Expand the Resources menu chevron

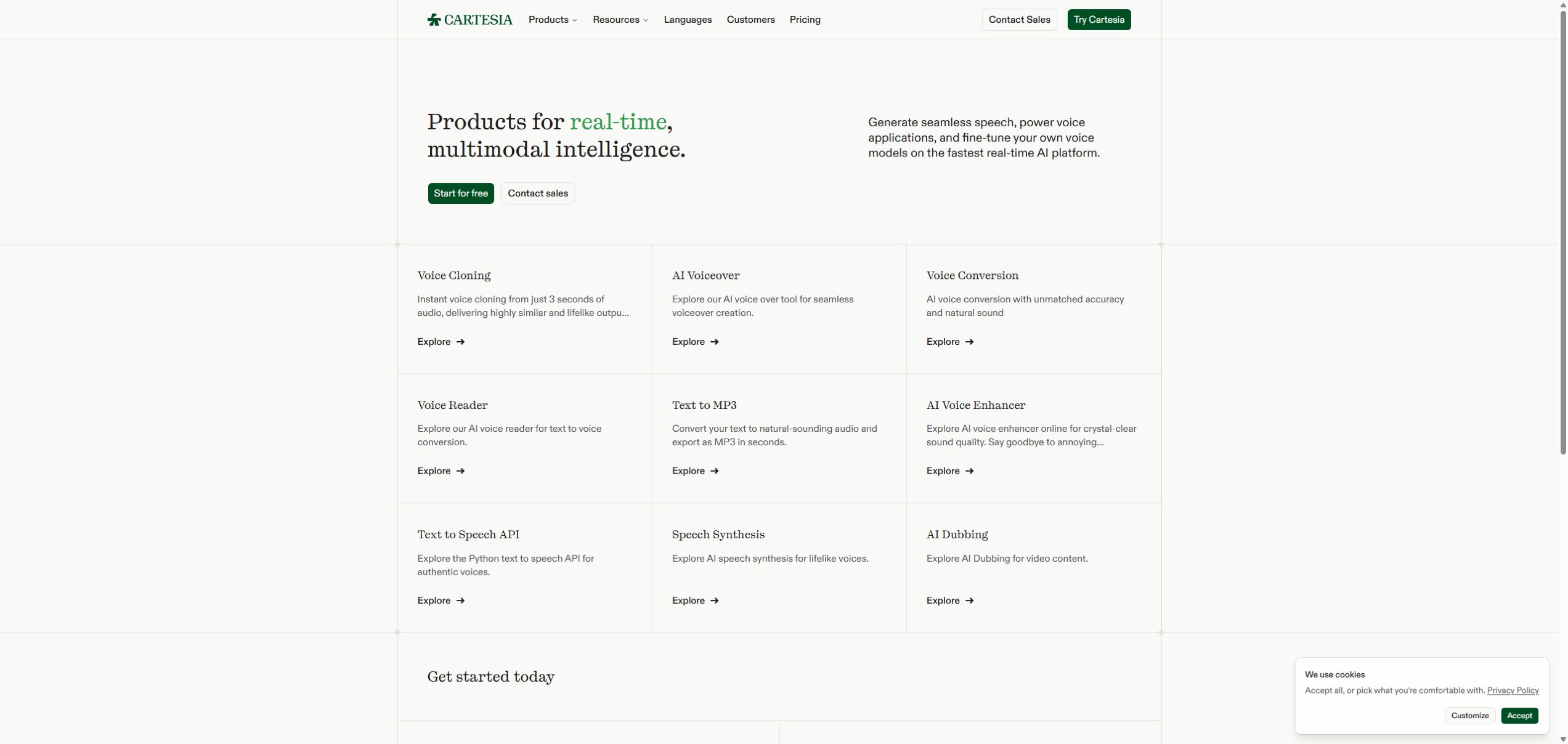tap(645, 20)
